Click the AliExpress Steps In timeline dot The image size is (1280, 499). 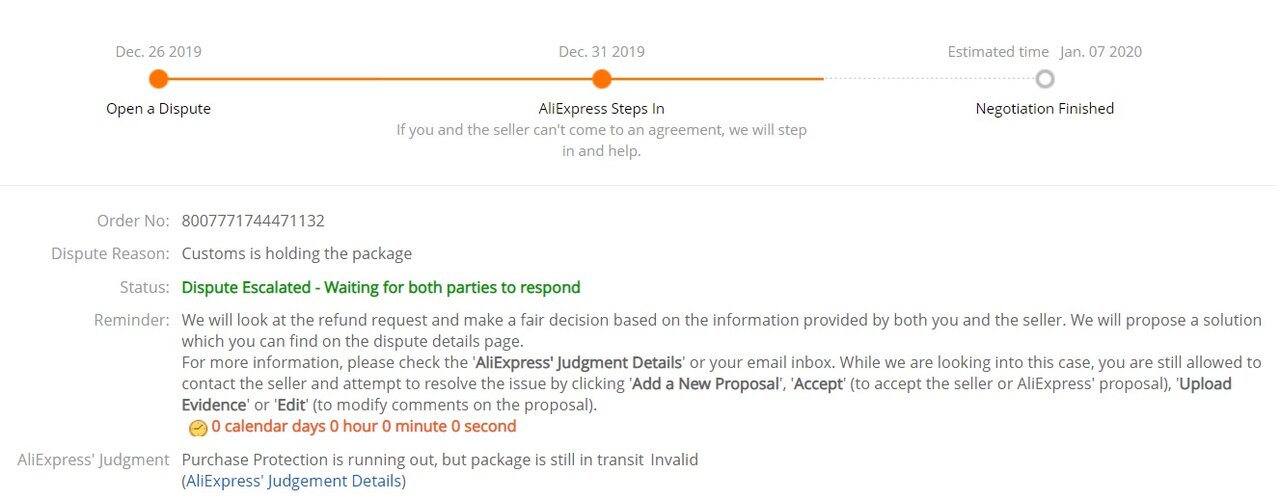(601, 79)
